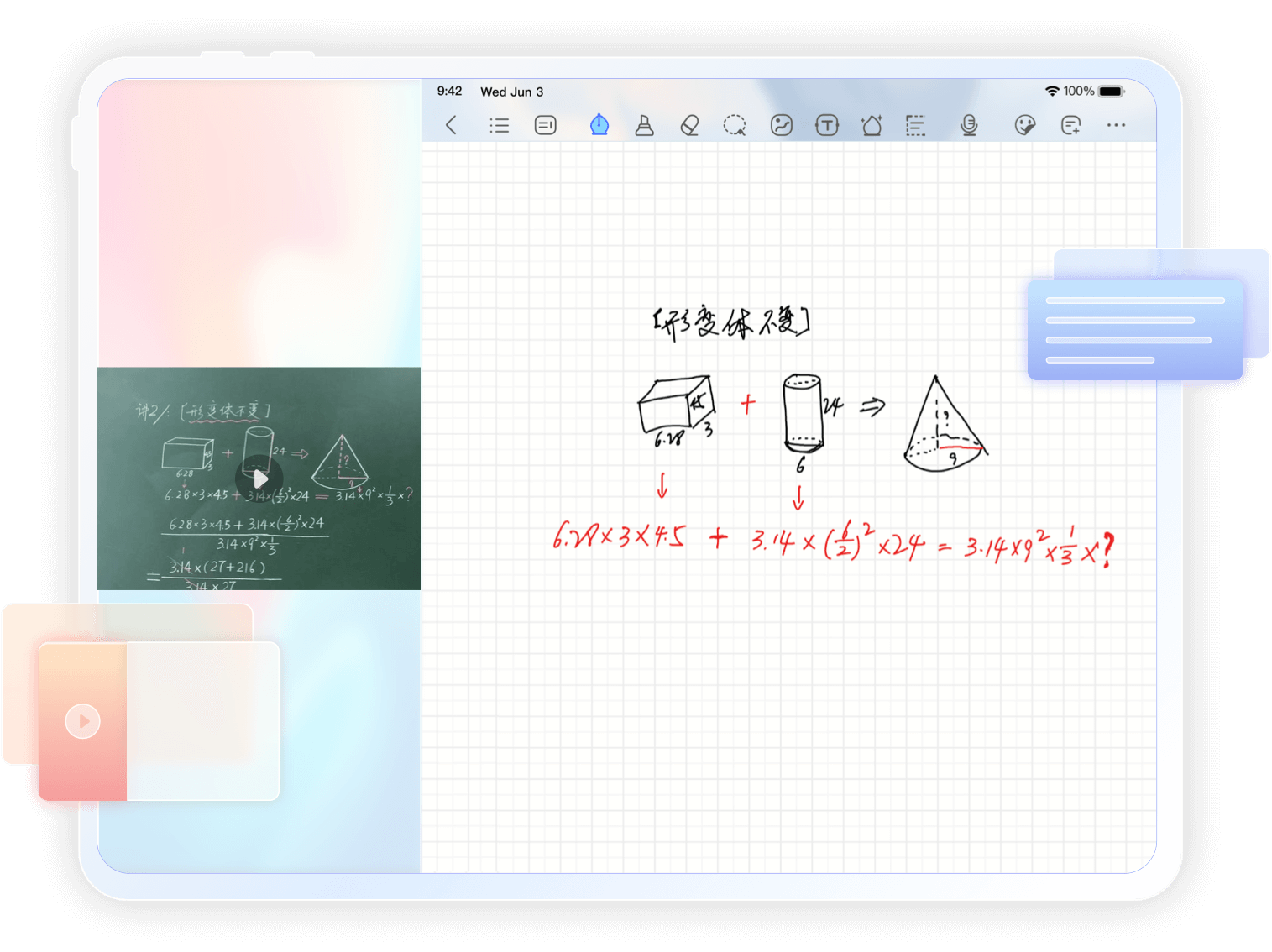Play the blackboard lecture video
This screenshot has width=1272, height=952.
pyautogui.click(x=260, y=479)
